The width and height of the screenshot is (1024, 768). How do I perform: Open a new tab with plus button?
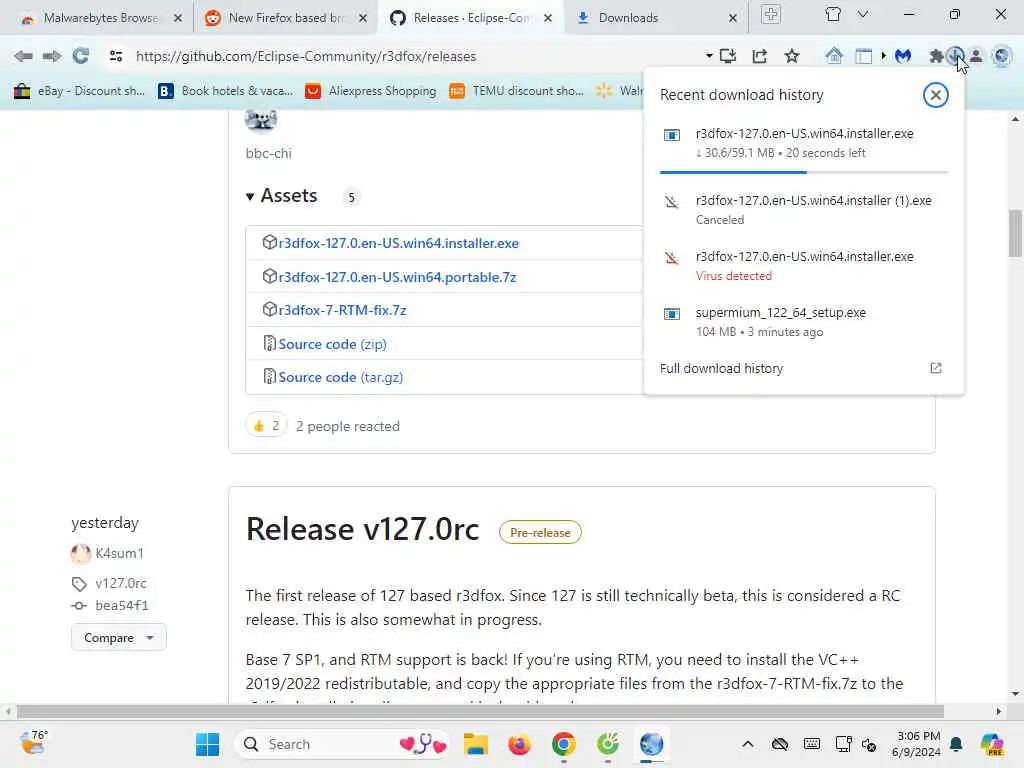[771, 14]
